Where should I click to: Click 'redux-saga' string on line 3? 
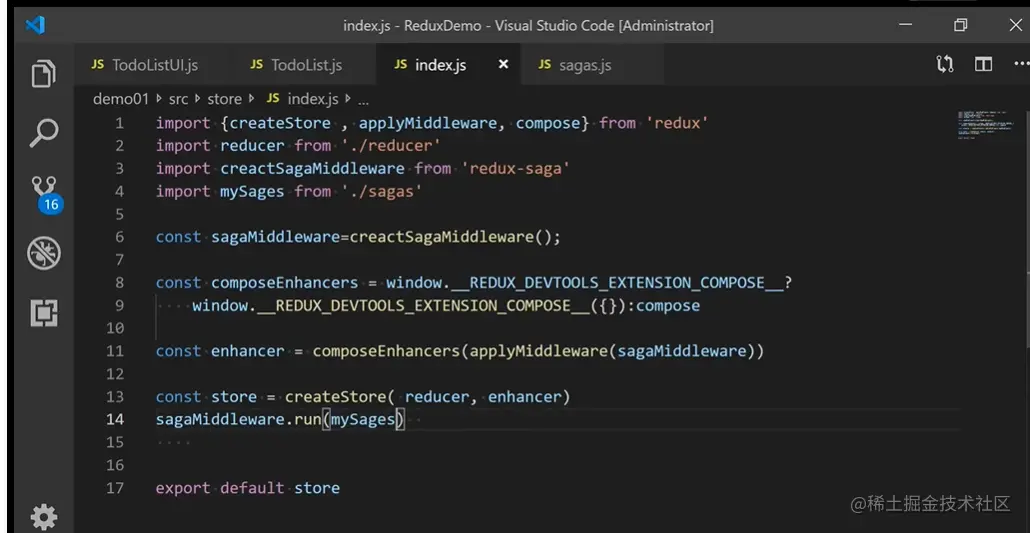click(515, 168)
